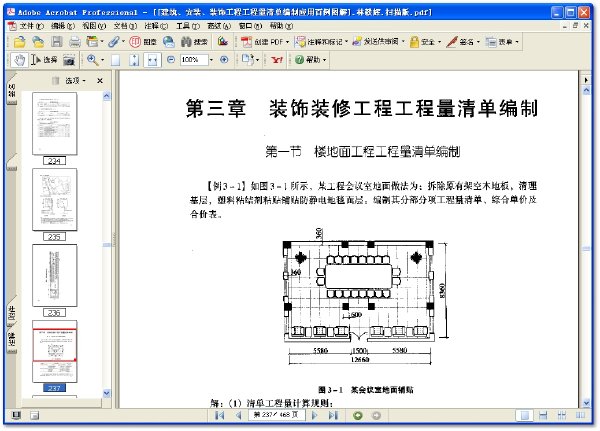Select the Hand tool
This screenshot has width=600, height=431.
click(x=19, y=60)
